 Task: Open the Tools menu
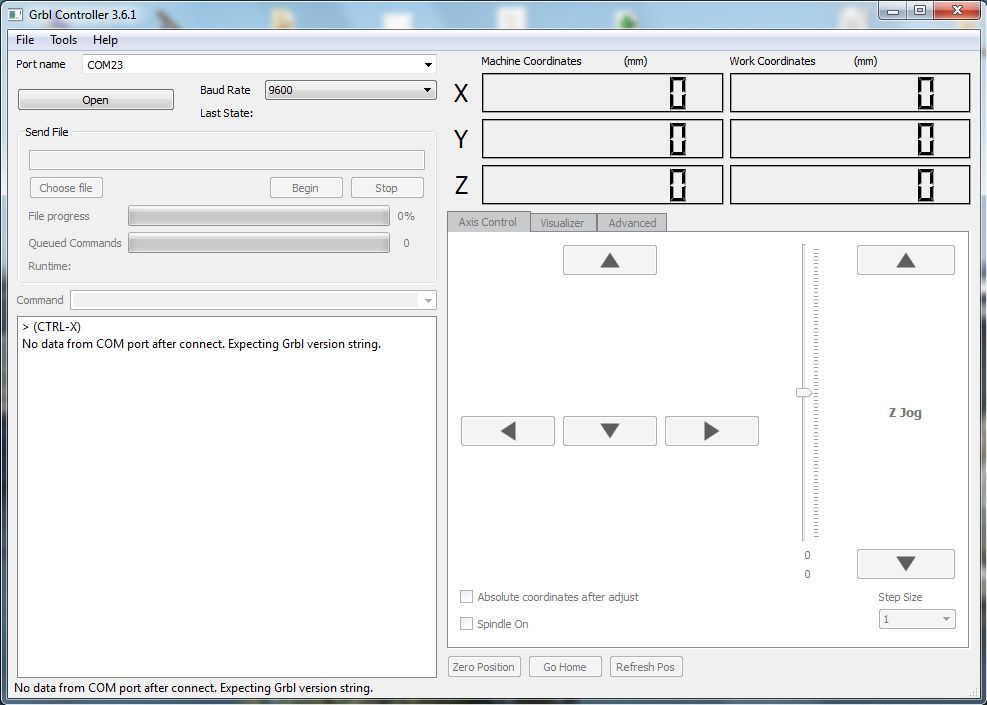tap(64, 40)
